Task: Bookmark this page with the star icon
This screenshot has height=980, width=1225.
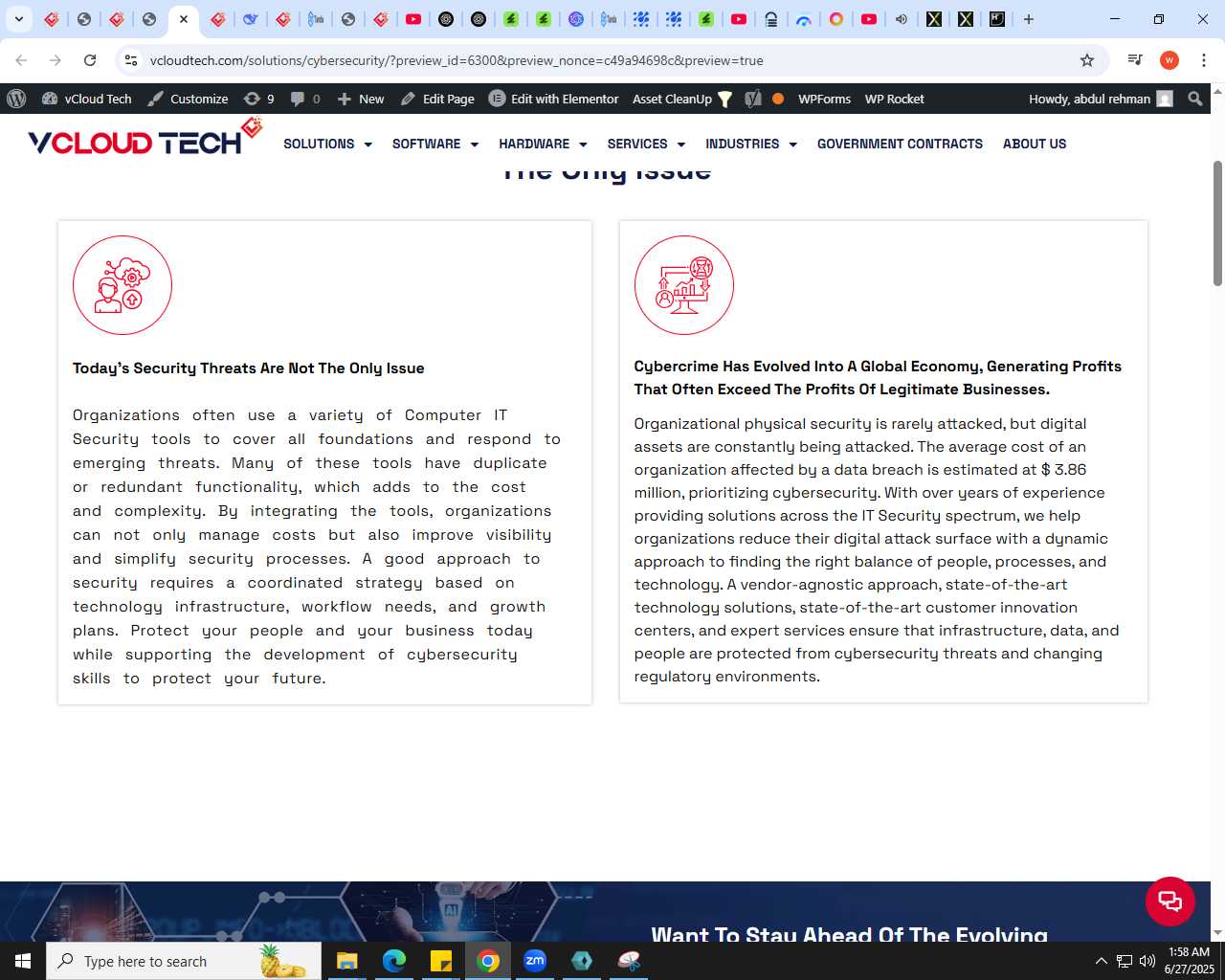Action: pos(1087,60)
